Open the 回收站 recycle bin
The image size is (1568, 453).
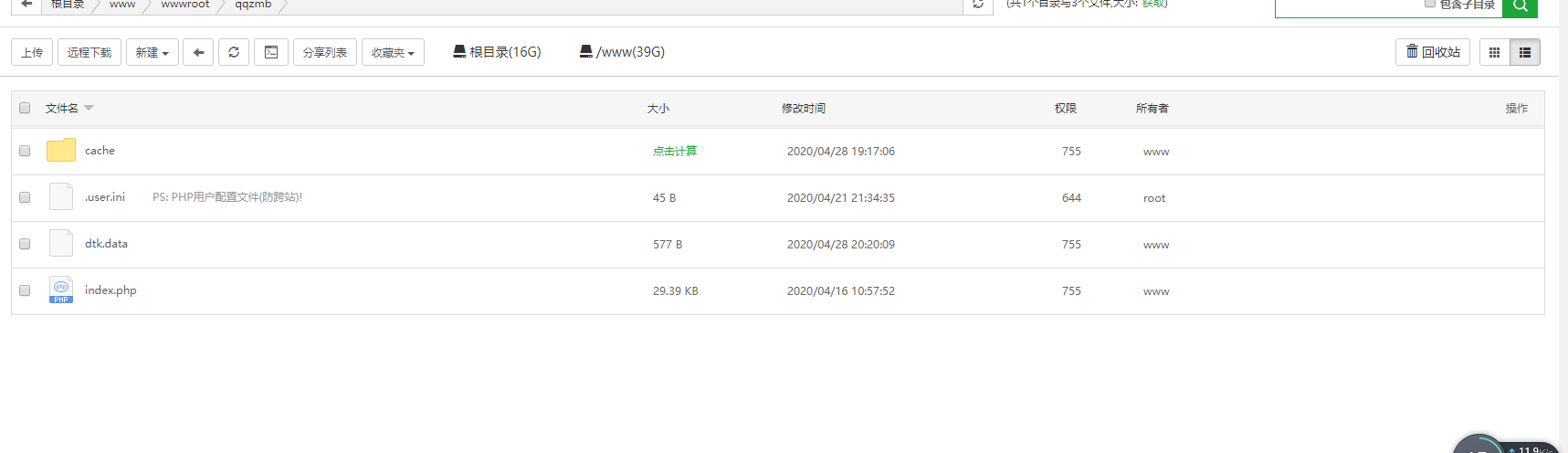click(1433, 52)
